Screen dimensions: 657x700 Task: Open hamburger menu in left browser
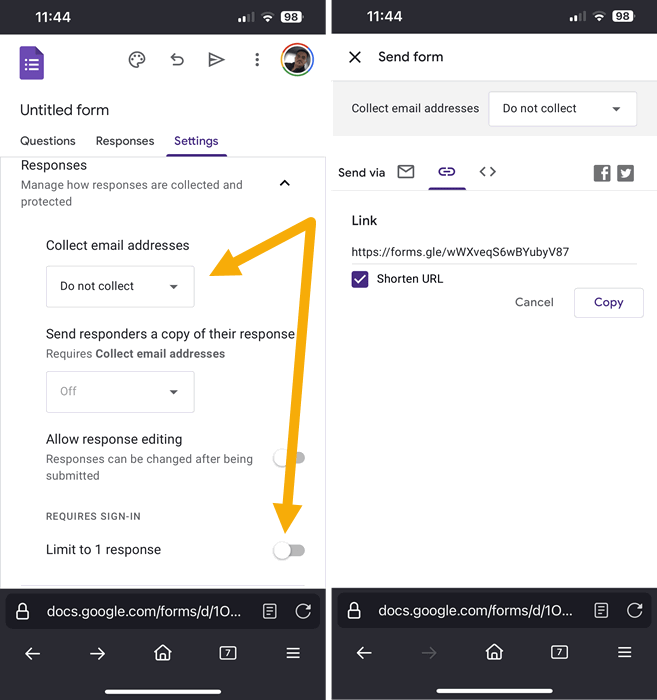pos(293,654)
